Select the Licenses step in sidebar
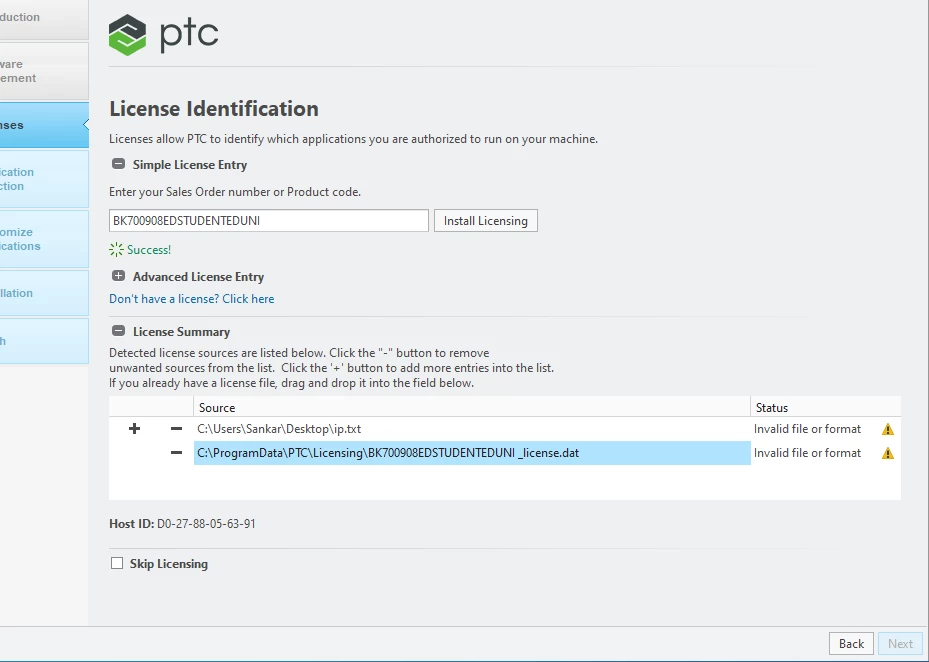This screenshot has width=929, height=662. (44, 125)
